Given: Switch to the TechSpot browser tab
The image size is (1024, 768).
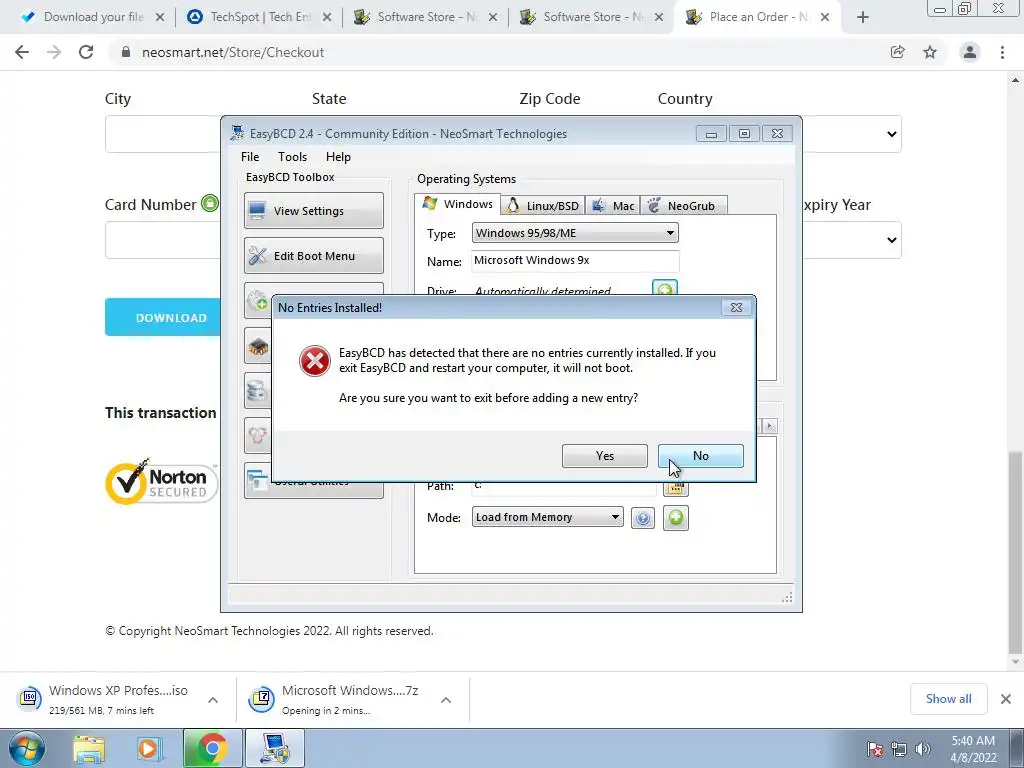Looking at the screenshot, I should tap(259, 17).
